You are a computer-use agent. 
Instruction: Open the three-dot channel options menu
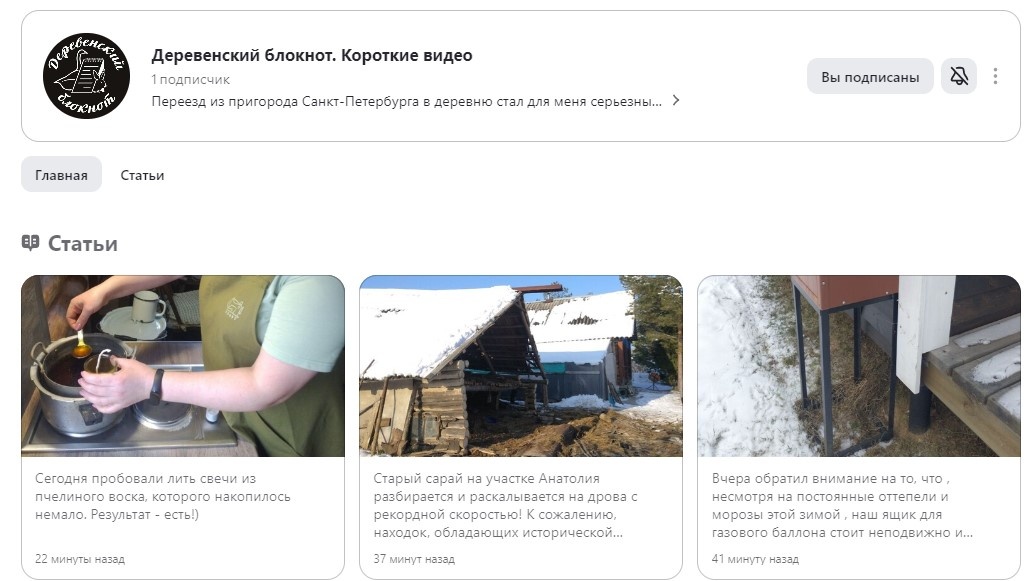click(x=995, y=76)
